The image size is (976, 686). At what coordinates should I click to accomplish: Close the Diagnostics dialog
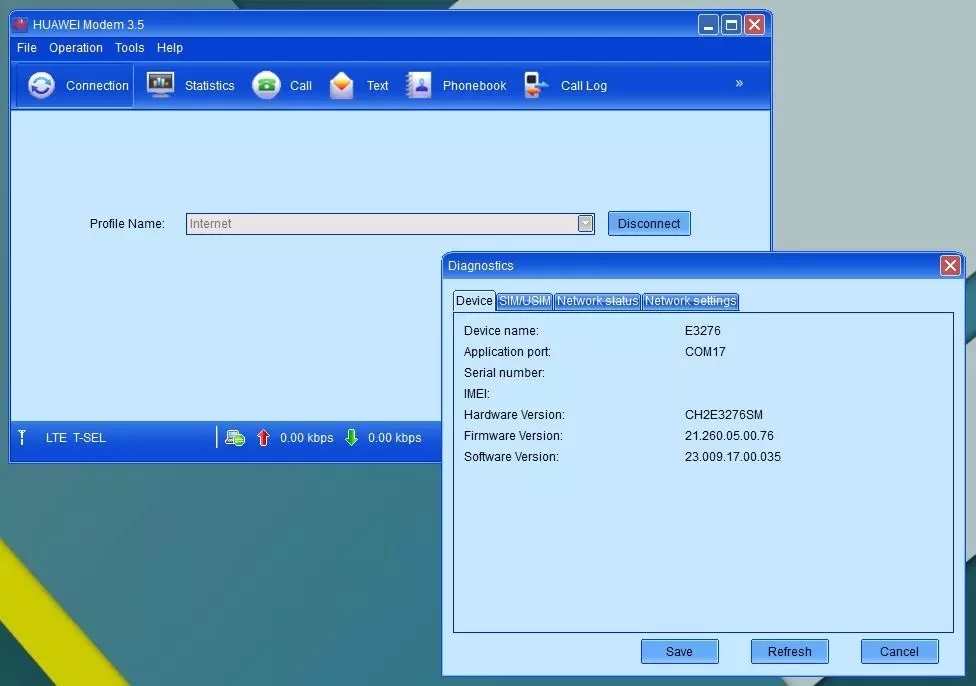(x=950, y=266)
